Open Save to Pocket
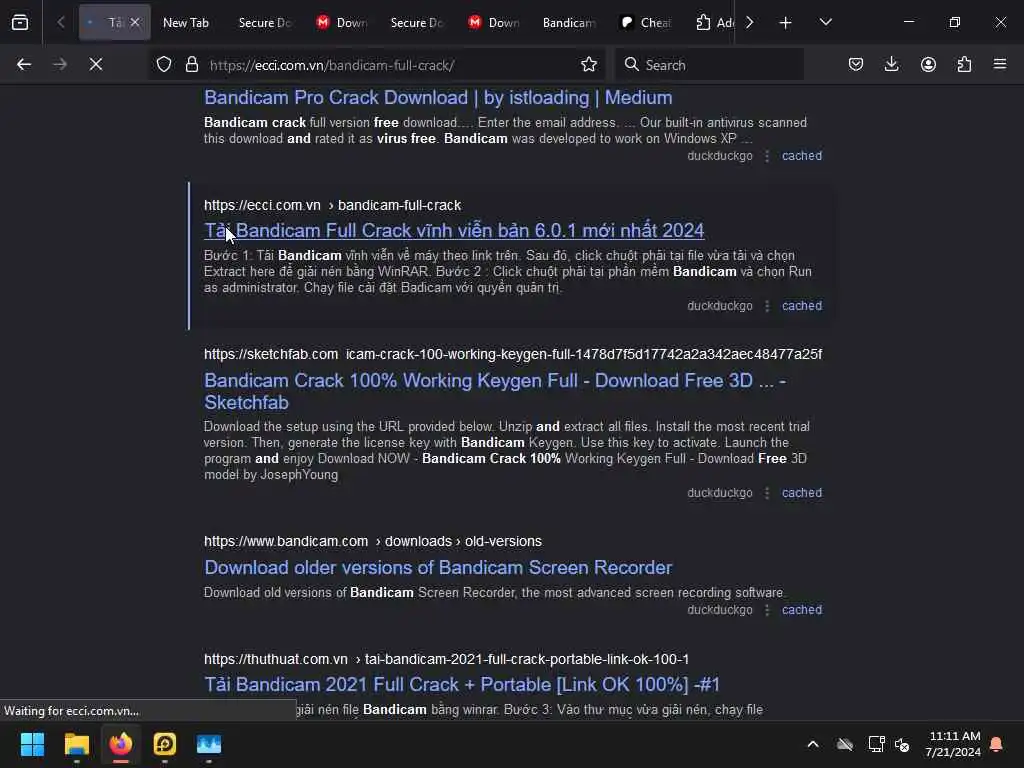 point(856,65)
